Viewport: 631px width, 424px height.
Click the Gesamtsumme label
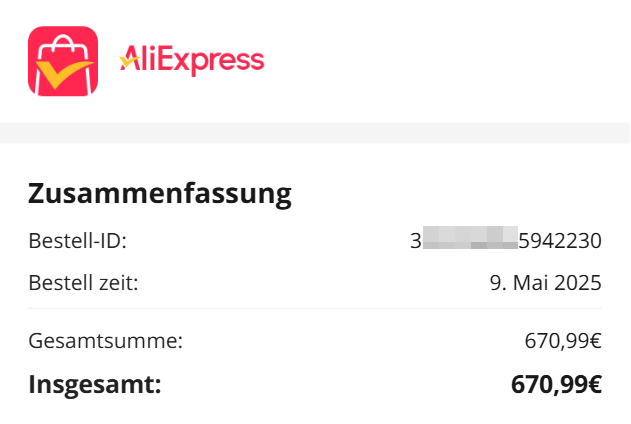105,341
